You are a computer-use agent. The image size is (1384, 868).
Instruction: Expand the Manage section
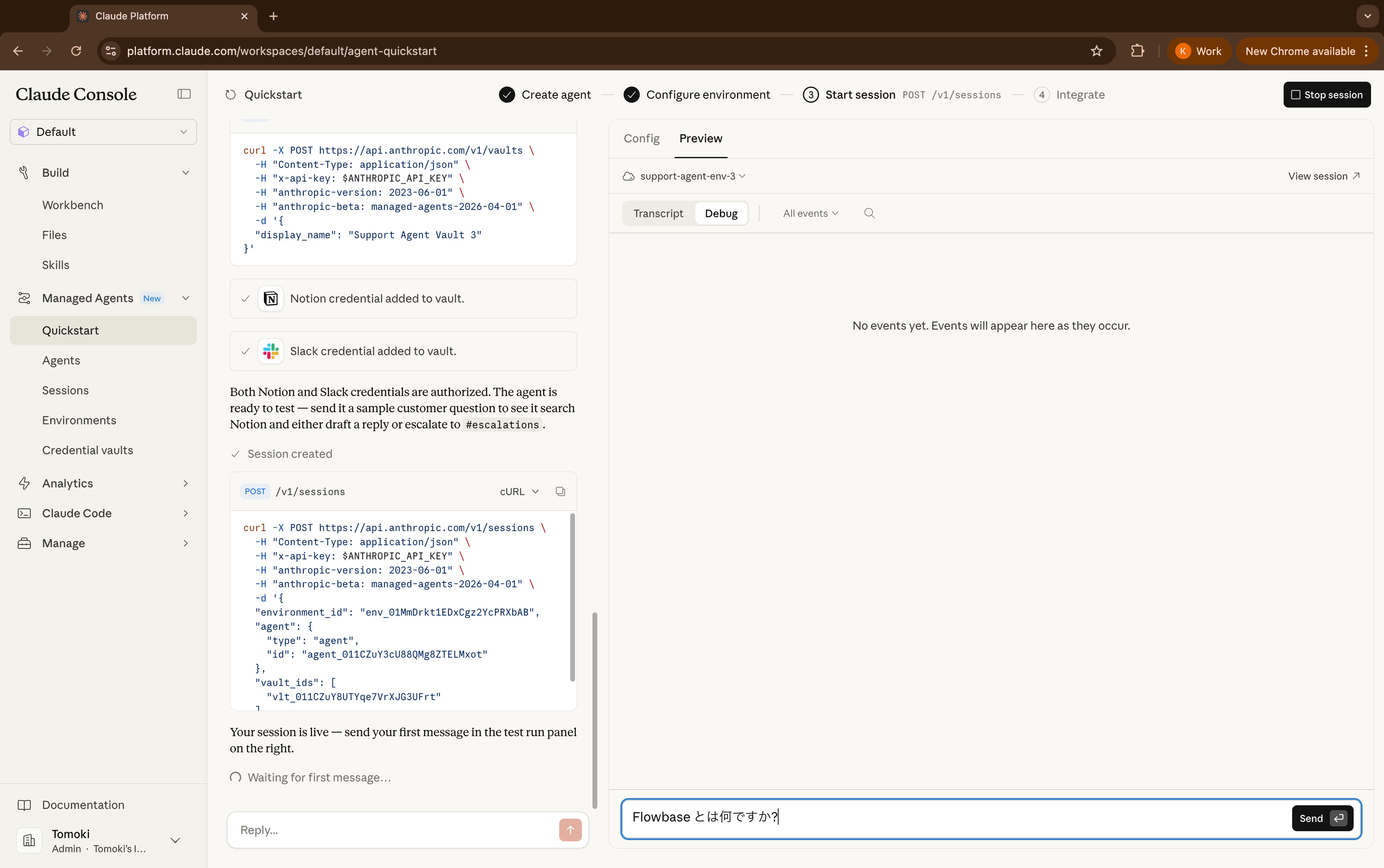185,543
